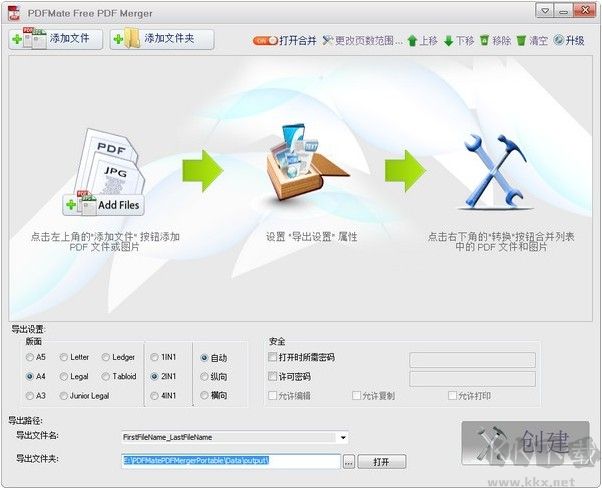Select the Legal page size radio
Image resolution: width=602 pixels, height=489 pixels.
[64, 377]
